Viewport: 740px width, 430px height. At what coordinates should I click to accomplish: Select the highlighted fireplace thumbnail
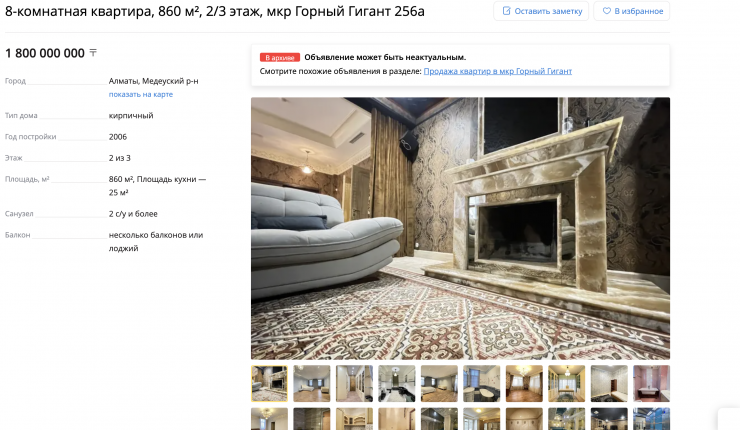[x=269, y=383]
